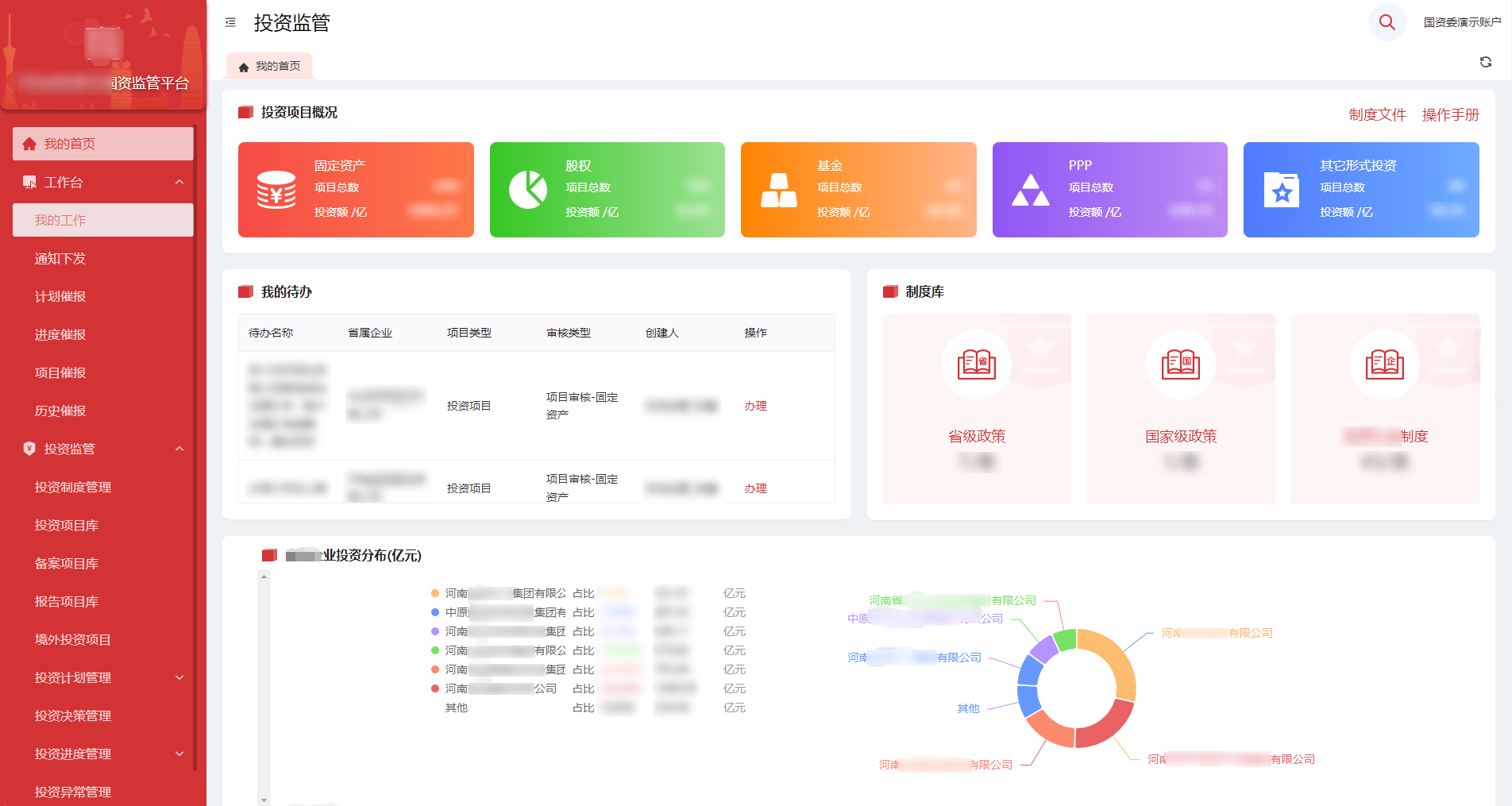Click the chart legend scroll-down arrow
Viewport: 1512px width, 806px height.
264,800
